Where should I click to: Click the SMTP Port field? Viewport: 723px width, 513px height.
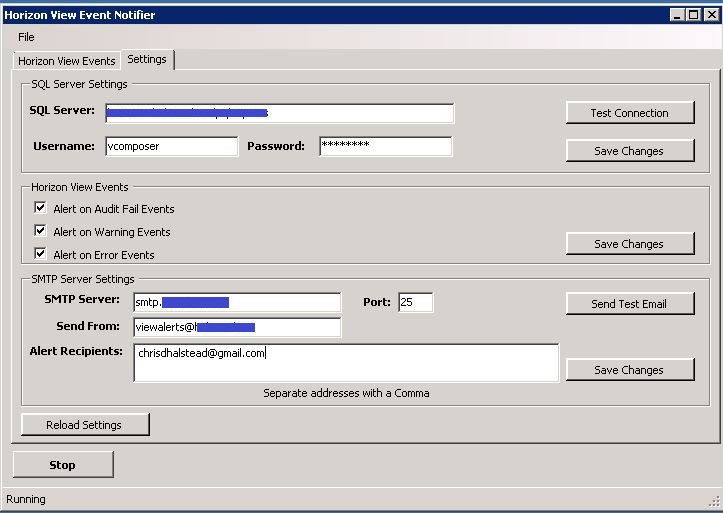pyautogui.click(x=415, y=302)
